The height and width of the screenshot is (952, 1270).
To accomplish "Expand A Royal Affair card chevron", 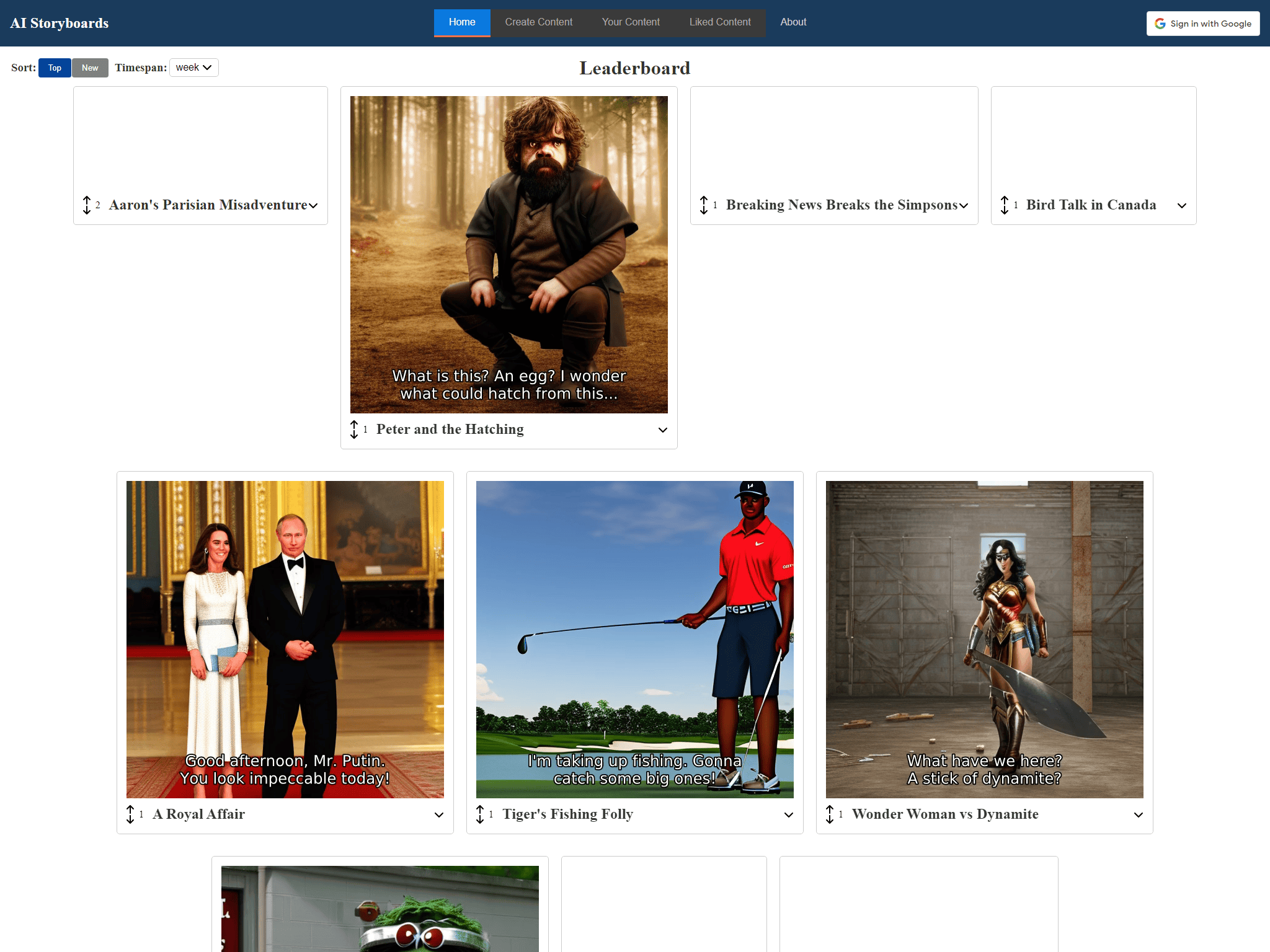I will coord(439,815).
